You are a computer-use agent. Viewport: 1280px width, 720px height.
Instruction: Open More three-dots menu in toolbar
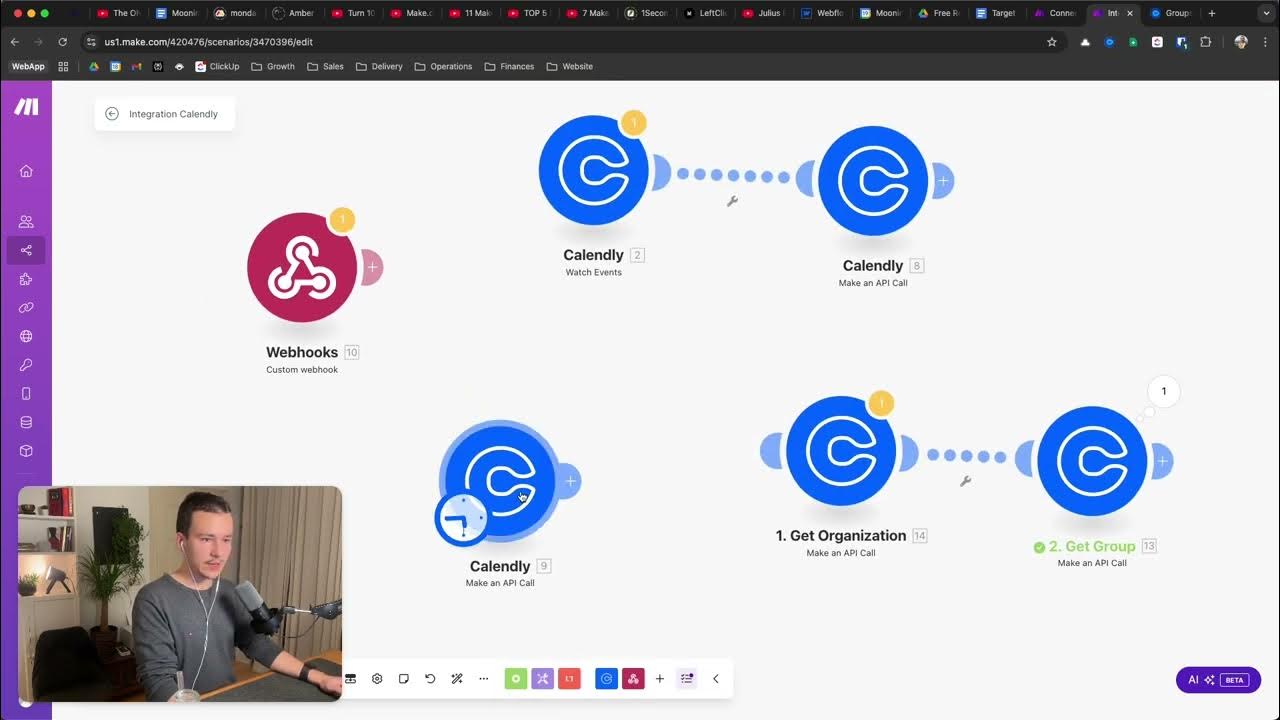[x=484, y=679]
